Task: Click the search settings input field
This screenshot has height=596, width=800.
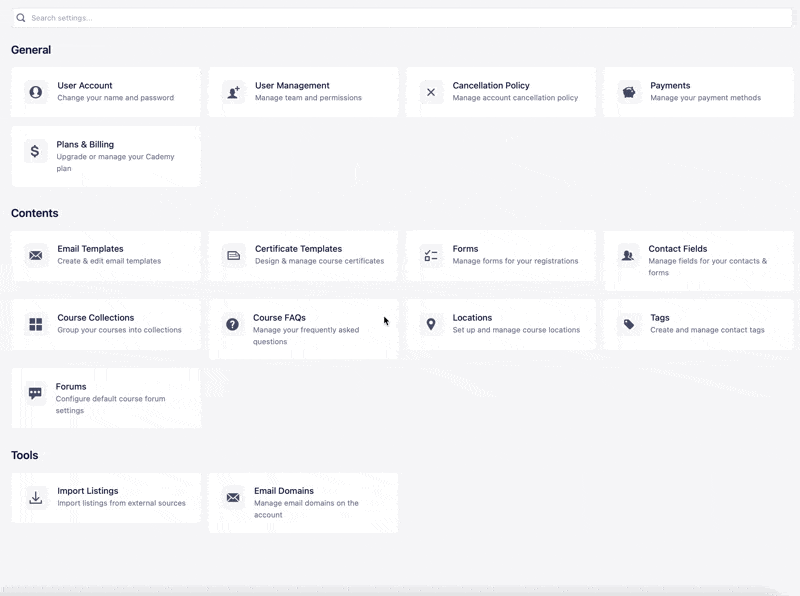Action: point(400,16)
